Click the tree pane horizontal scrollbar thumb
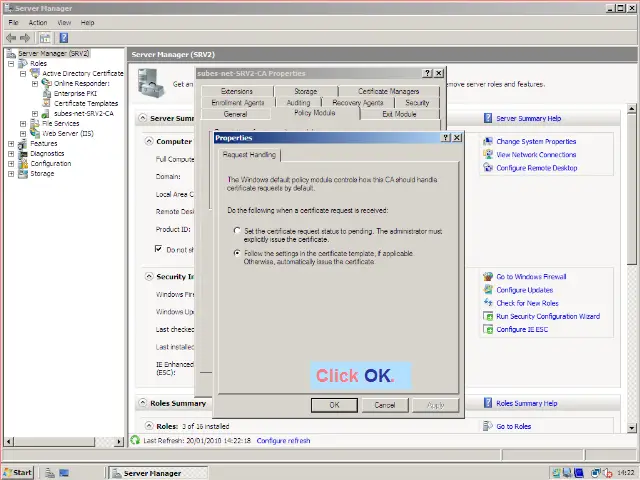640x480 pixels. 54,441
